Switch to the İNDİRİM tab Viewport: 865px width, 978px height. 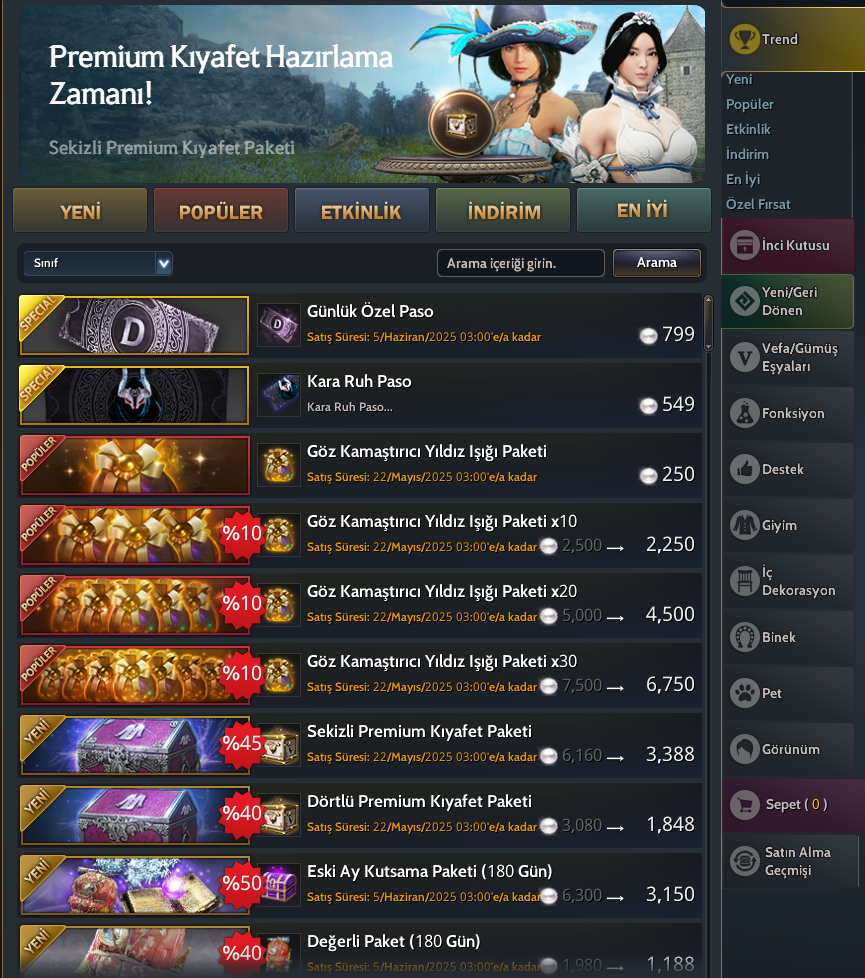click(503, 211)
